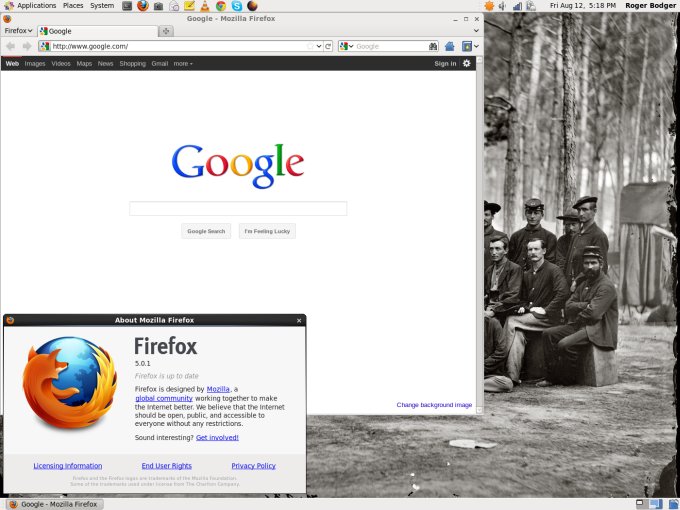Open the System menu
This screenshot has width=680, height=510.
click(x=102, y=6)
